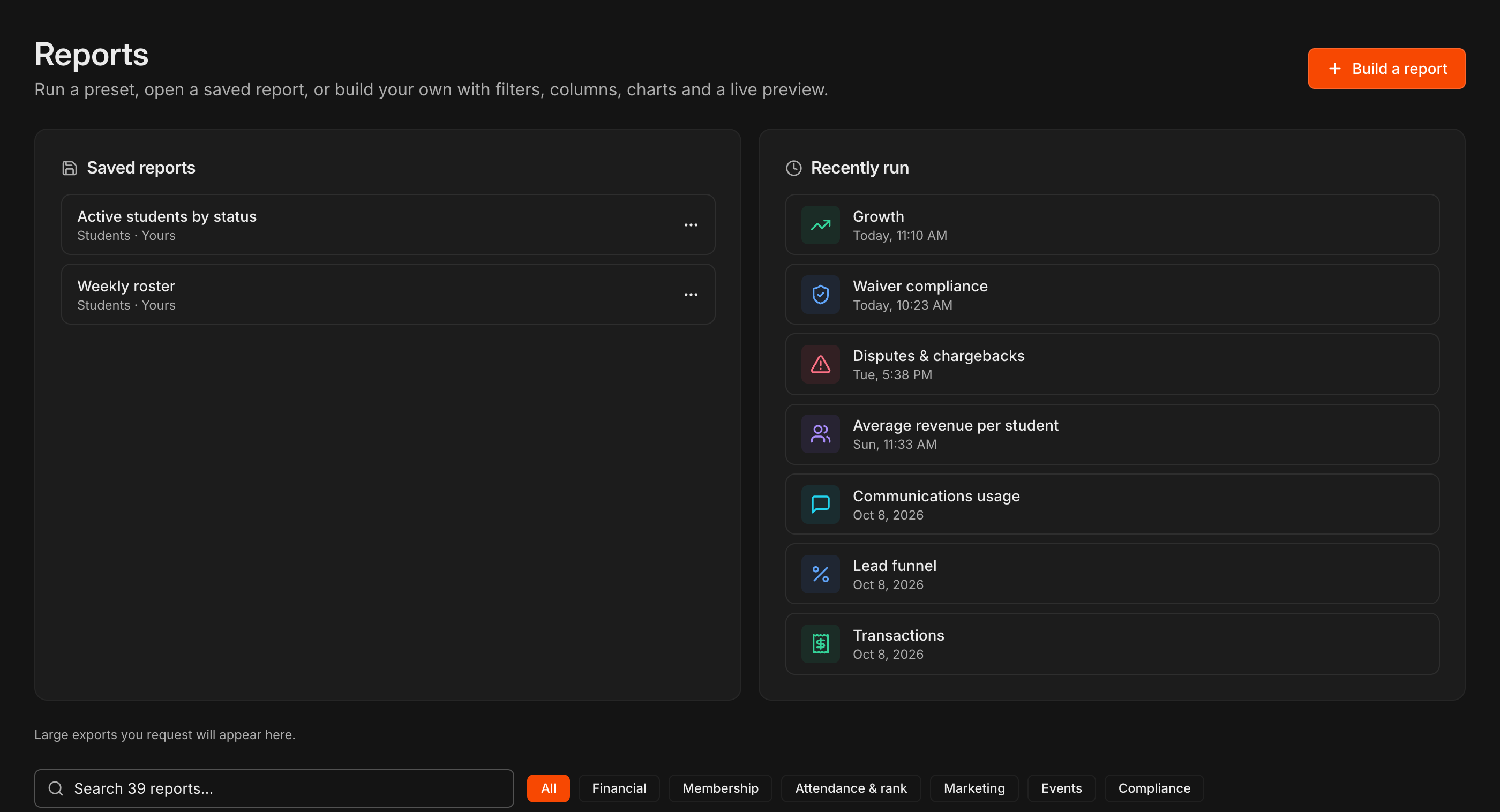The image size is (1500, 812).
Task: Open the Growth report title
Action: coord(878,216)
